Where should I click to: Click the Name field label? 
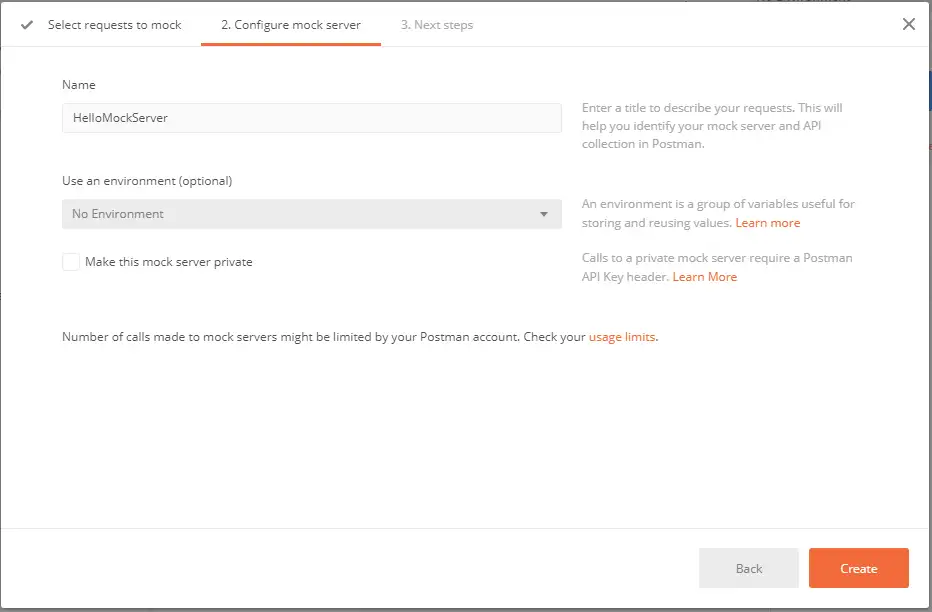click(x=79, y=85)
